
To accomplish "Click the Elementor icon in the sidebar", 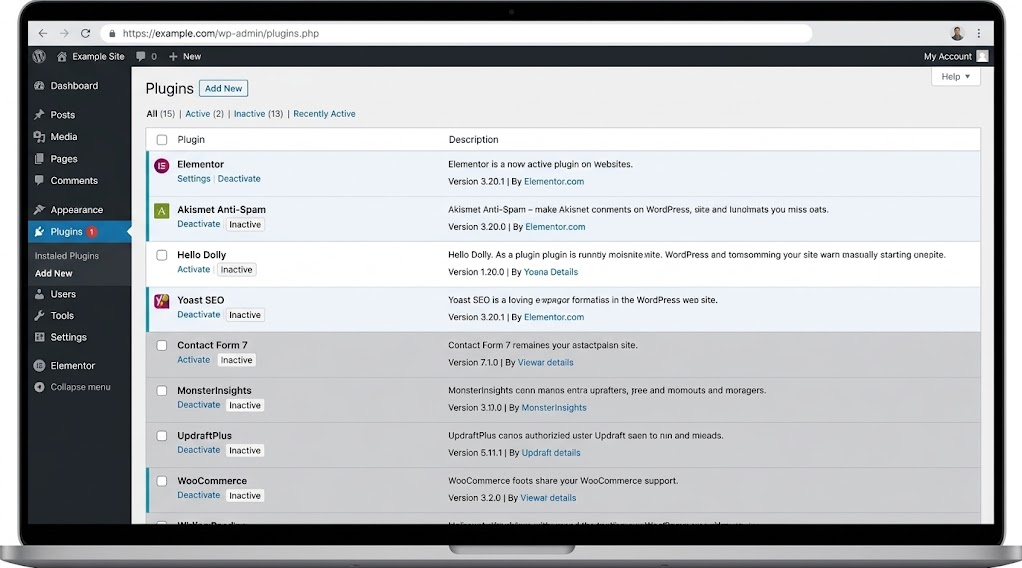I will click(39, 366).
